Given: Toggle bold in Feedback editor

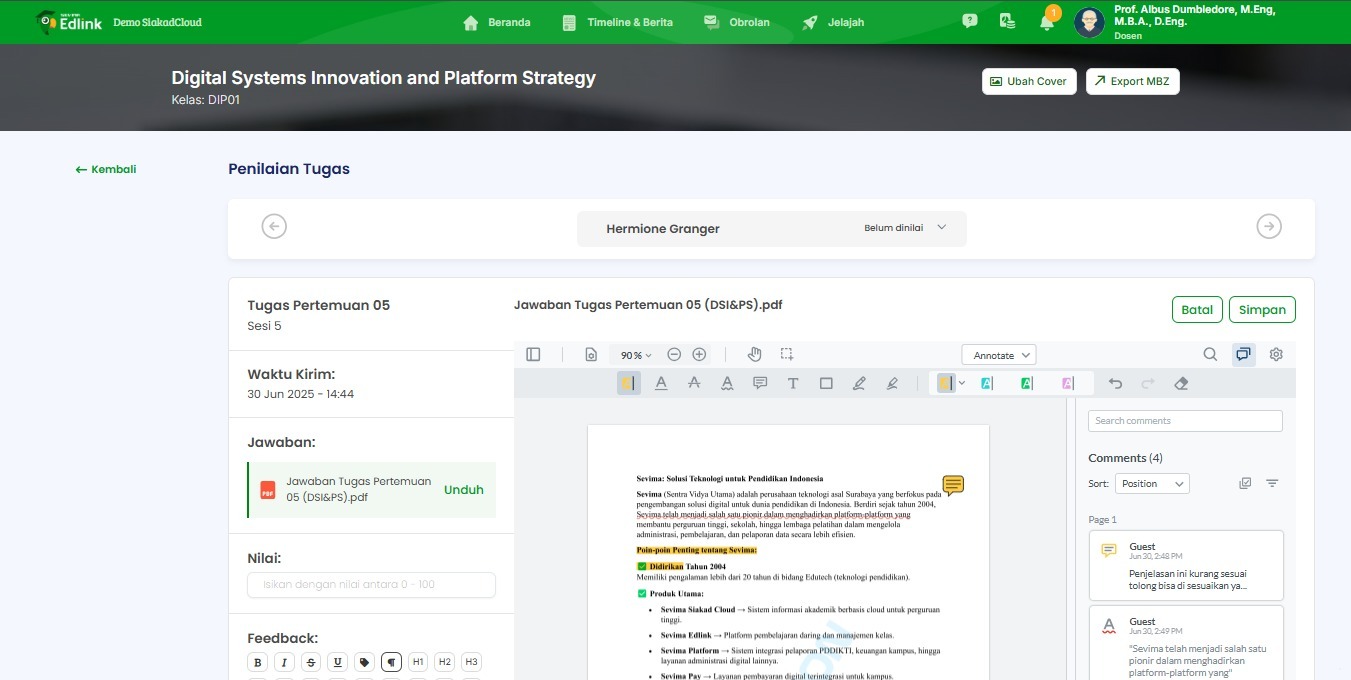Looking at the screenshot, I should tap(258, 662).
